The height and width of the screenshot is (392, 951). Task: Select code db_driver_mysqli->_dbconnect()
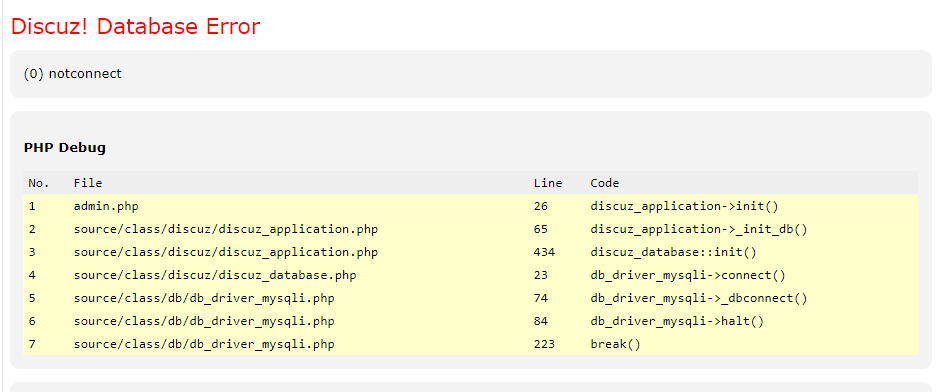pyautogui.click(x=699, y=299)
